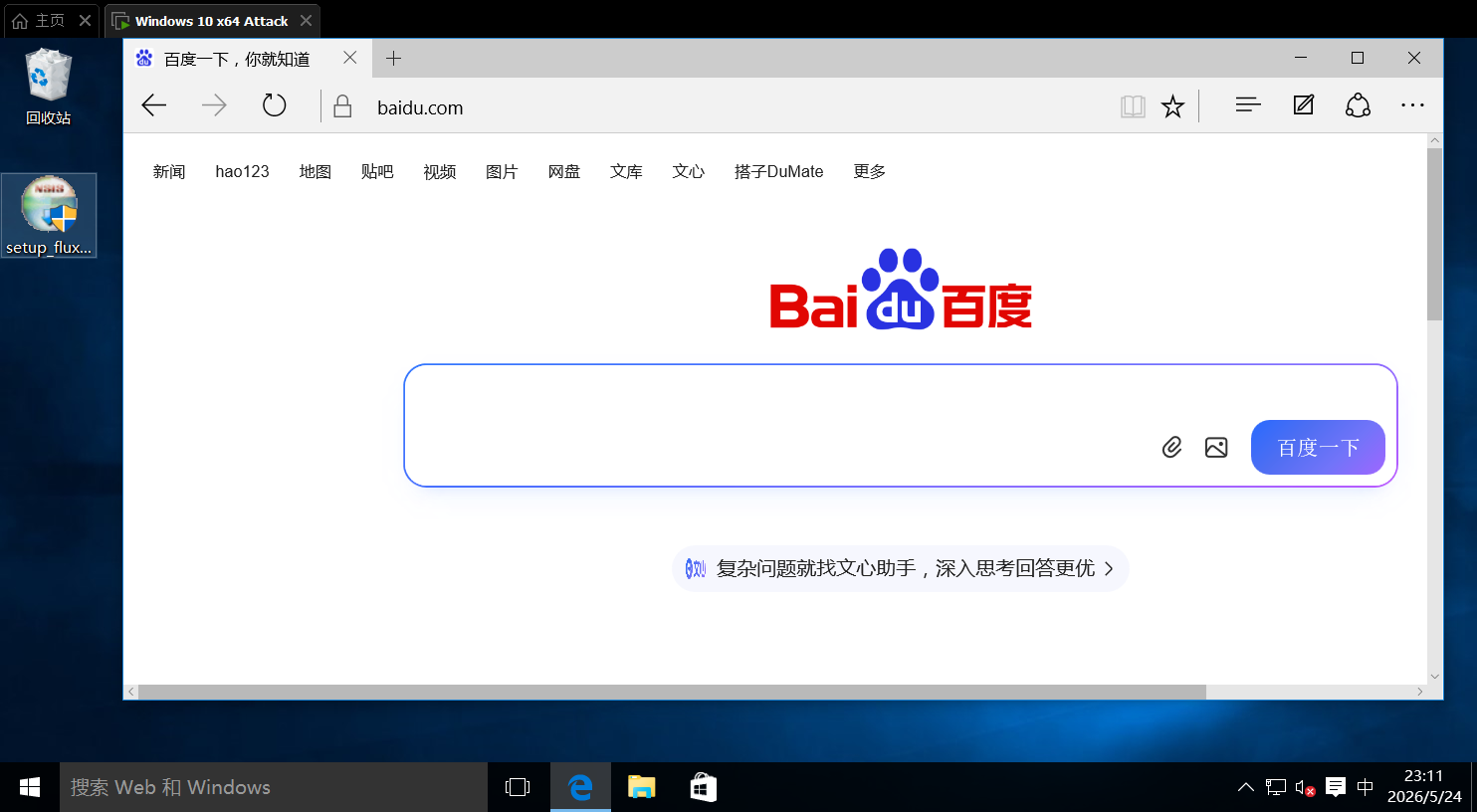This screenshot has width=1477, height=812.
Task: Open the Hub lines icon
Action: pyautogui.click(x=1248, y=104)
